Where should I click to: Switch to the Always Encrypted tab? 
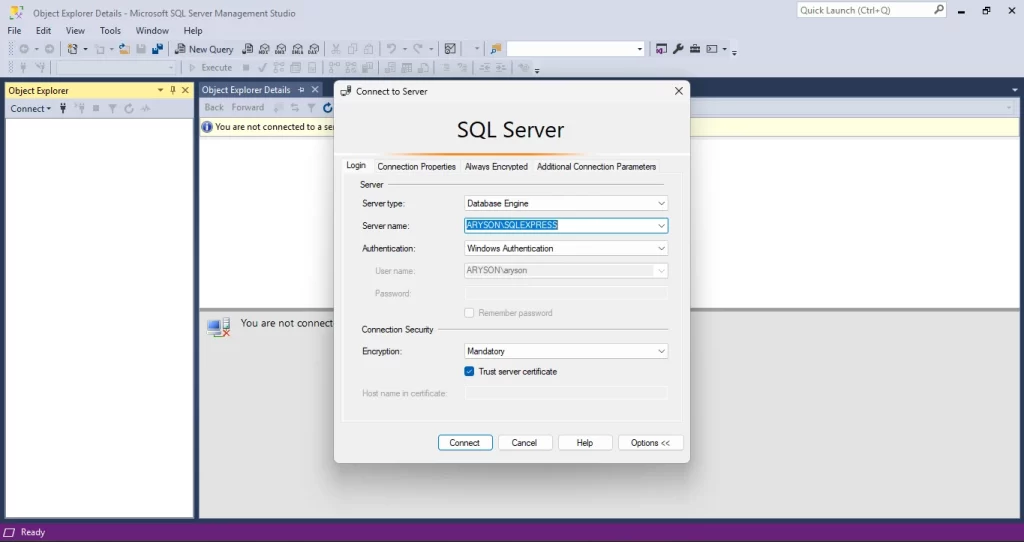click(496, 167)
